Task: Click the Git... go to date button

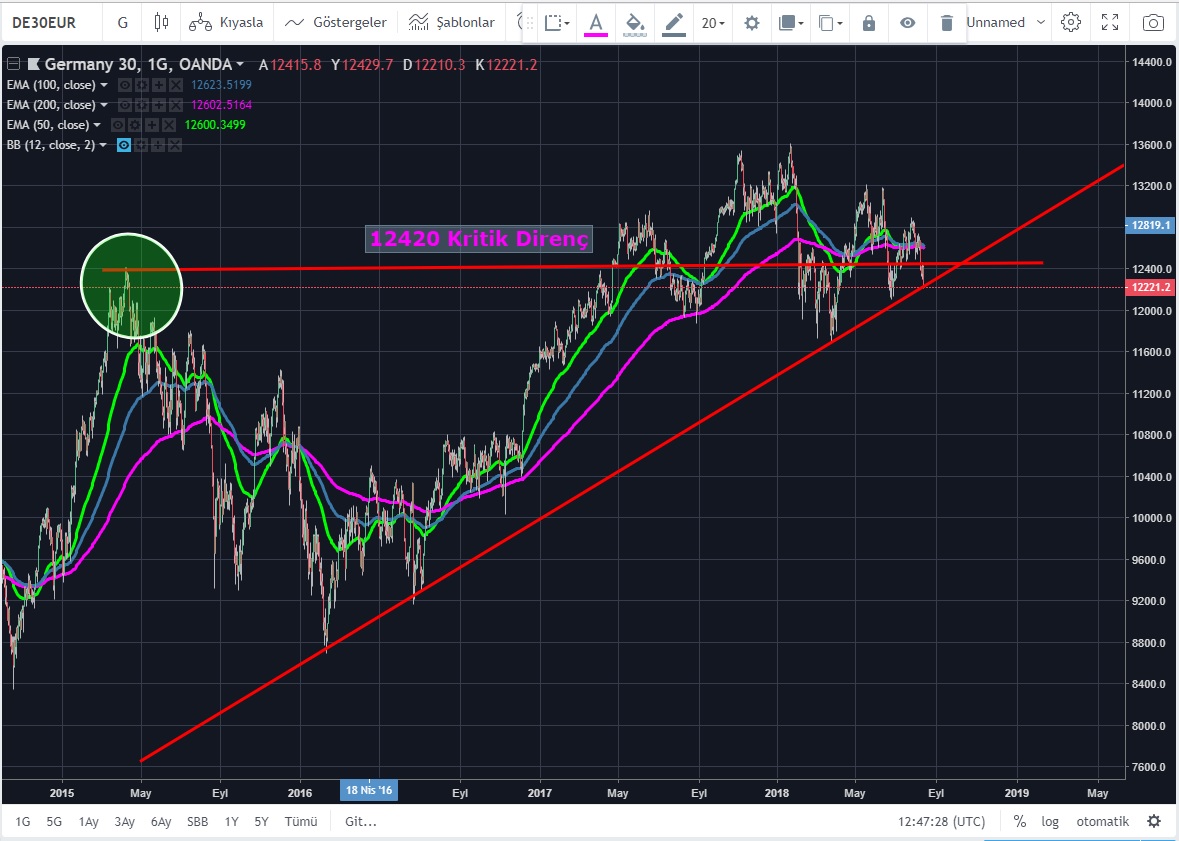Action: tap(360, 821)
